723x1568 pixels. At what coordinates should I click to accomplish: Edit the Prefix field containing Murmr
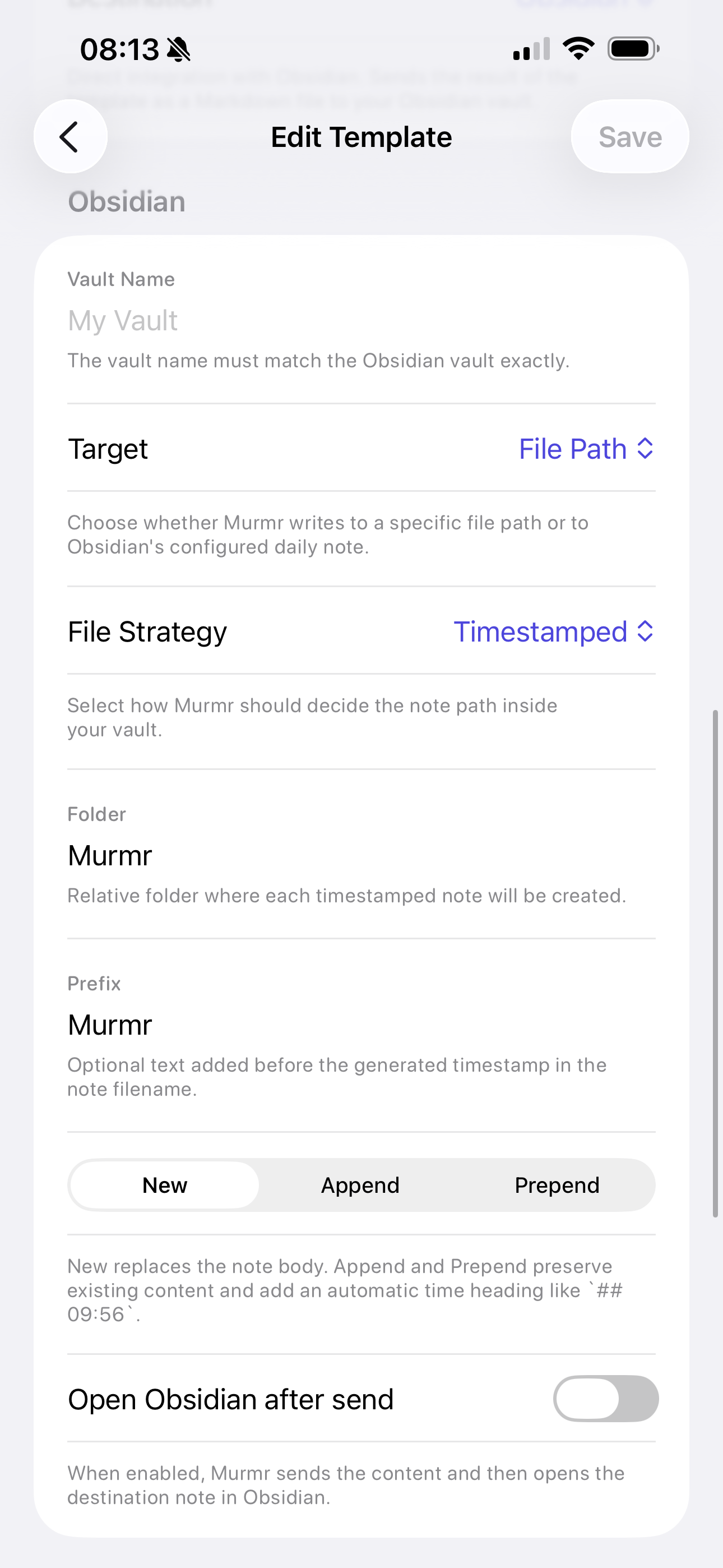pyautogui.click(x=361, y=1025)
